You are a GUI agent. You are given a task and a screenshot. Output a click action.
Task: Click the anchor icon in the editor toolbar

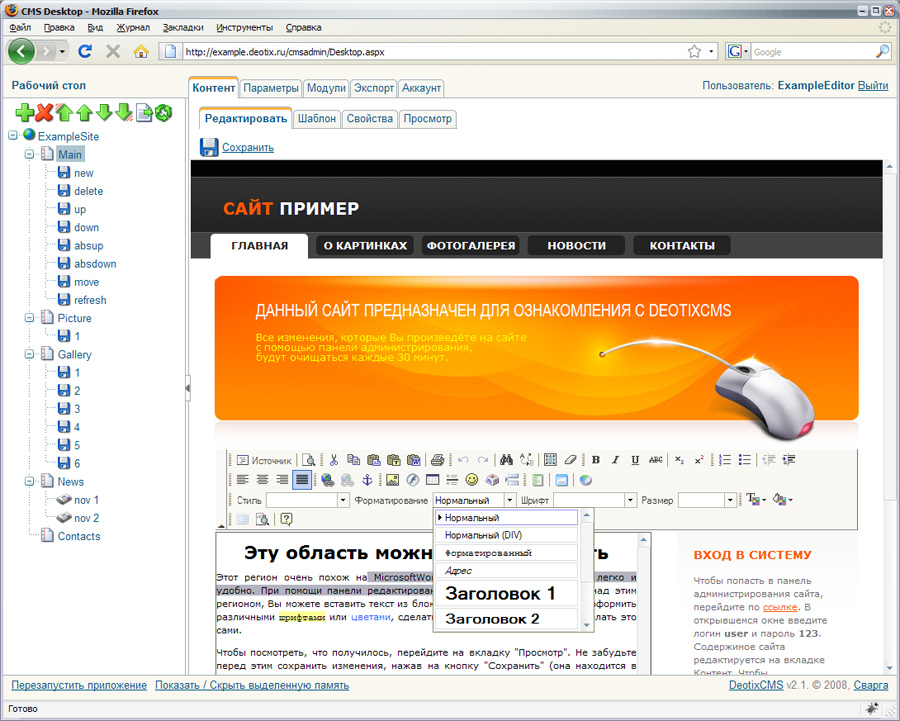(366, 480)
